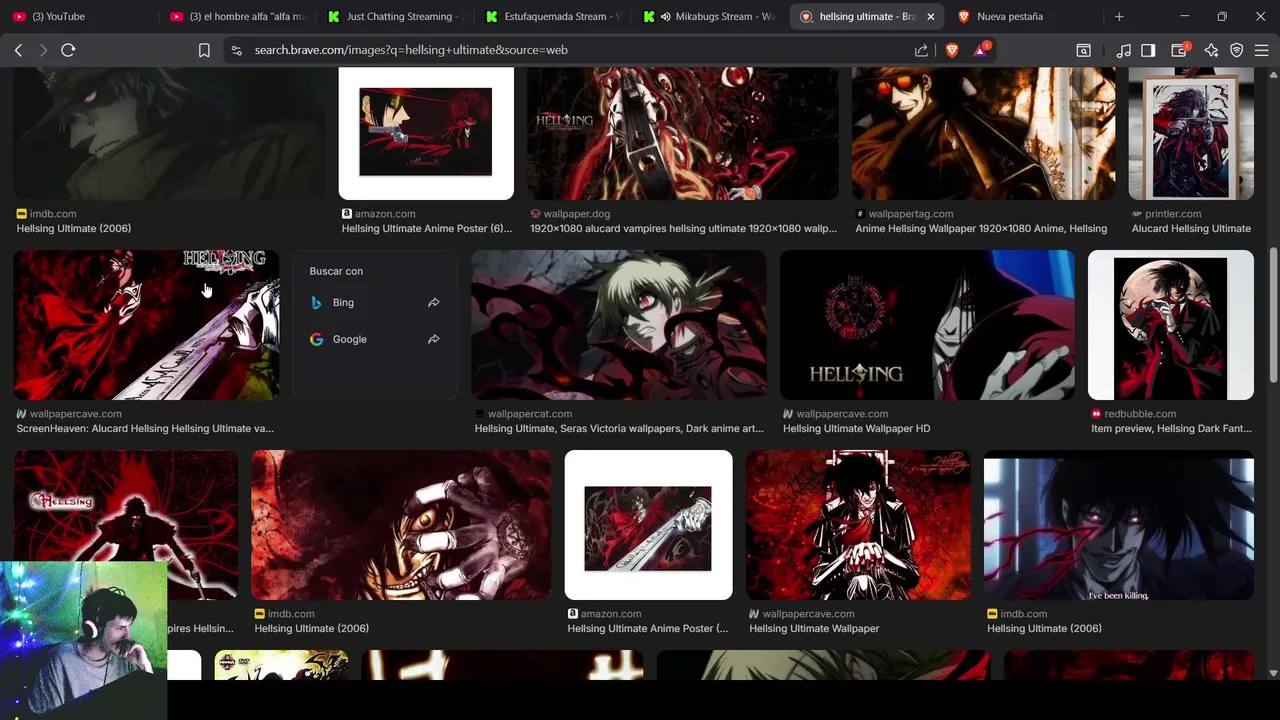Open the tab search icon
The image size is (1280, 720).
click(x=1083, y=50)
